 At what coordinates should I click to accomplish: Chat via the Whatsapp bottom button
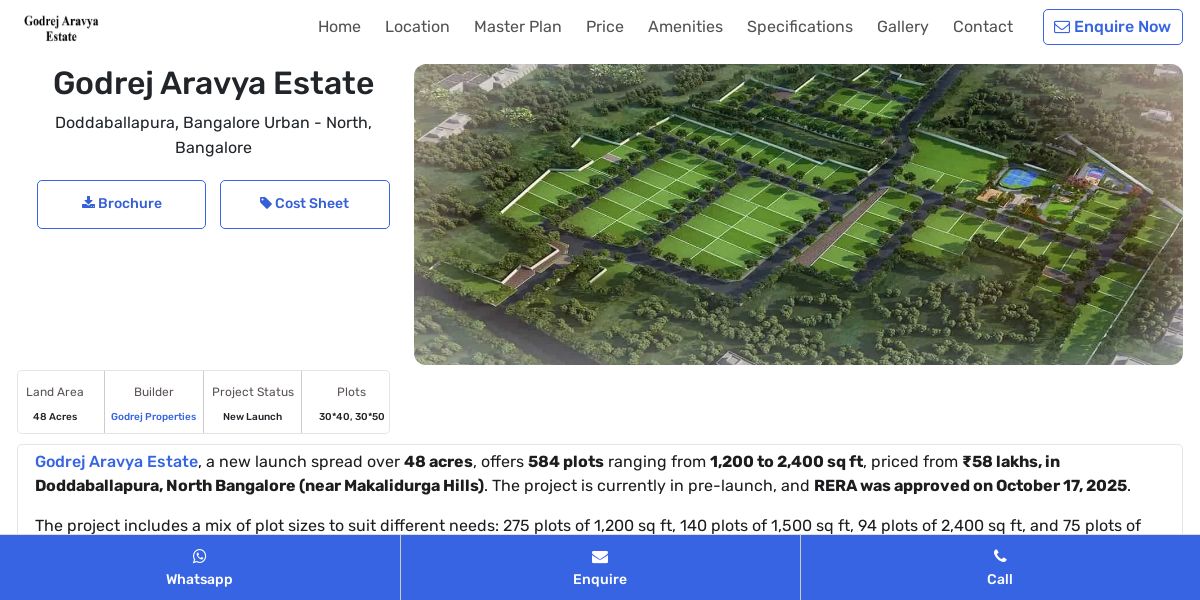[200, 568]
